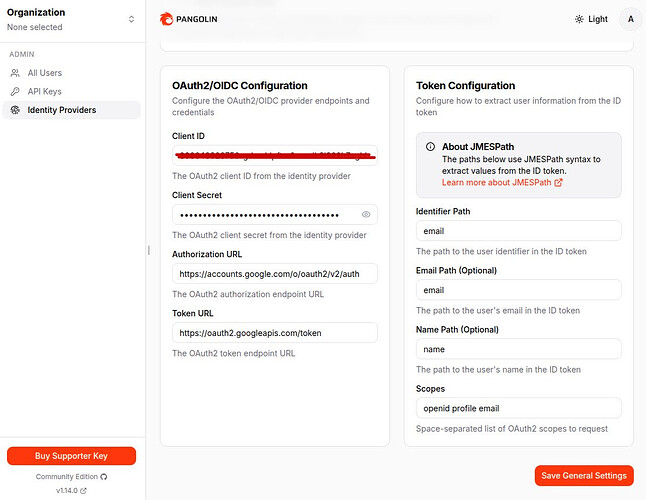This screenshot has width=646, height=500.
Task: Click the Save General Settings button
Action: (584, 475)
